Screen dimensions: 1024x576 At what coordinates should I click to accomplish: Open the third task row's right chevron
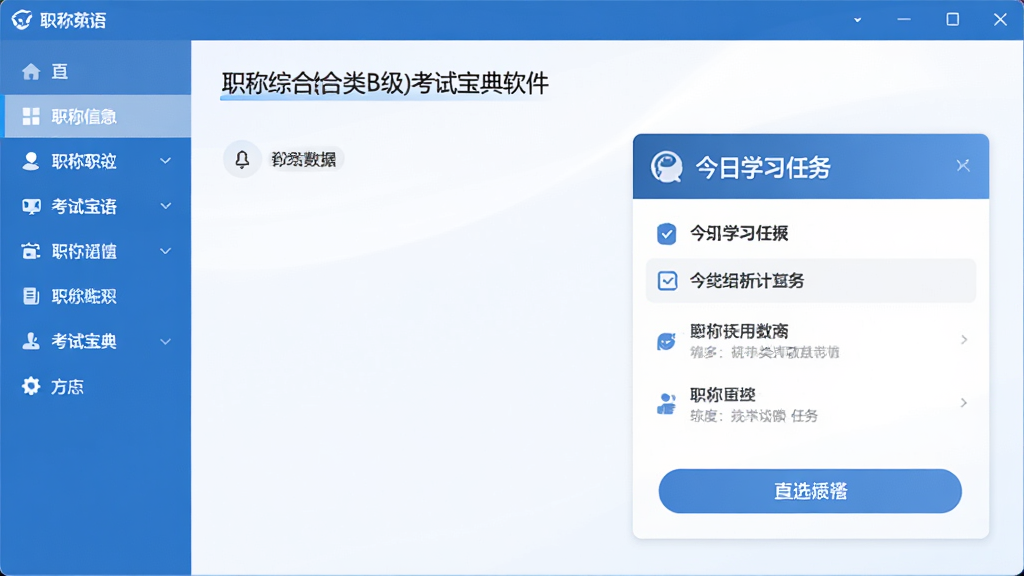pos(964,340)
